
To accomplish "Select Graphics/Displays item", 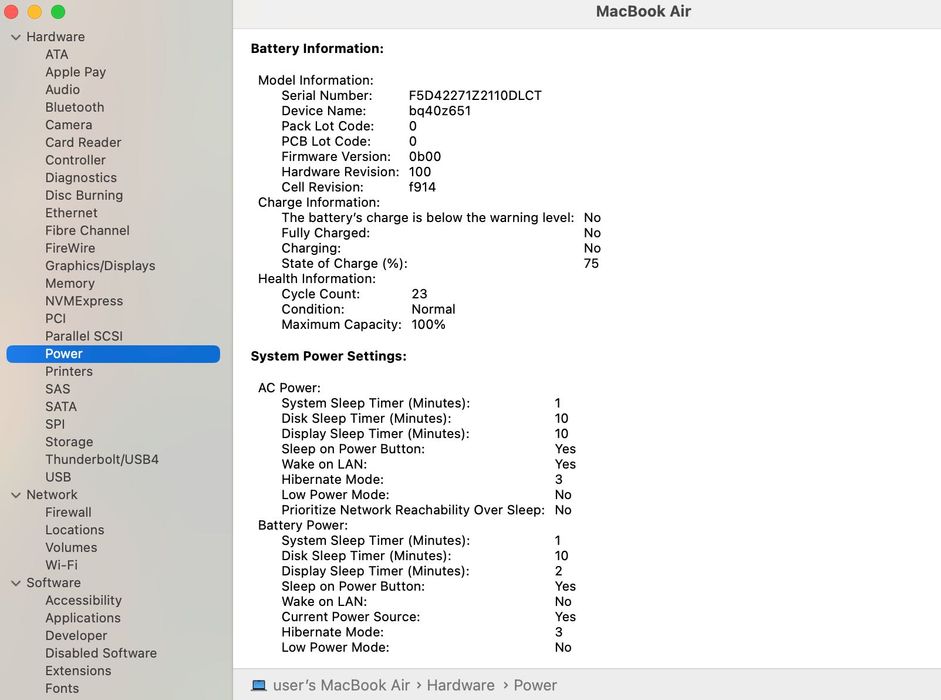I will click(100, 266).
